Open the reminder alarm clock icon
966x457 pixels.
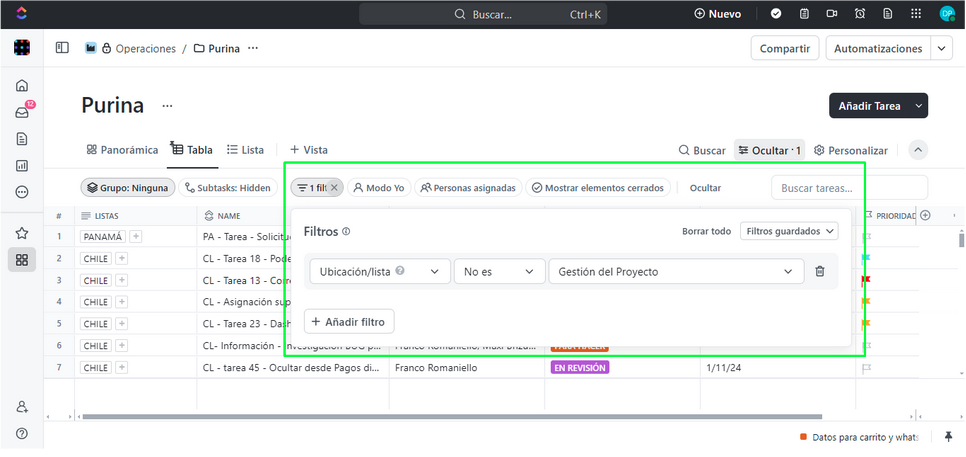860,14
